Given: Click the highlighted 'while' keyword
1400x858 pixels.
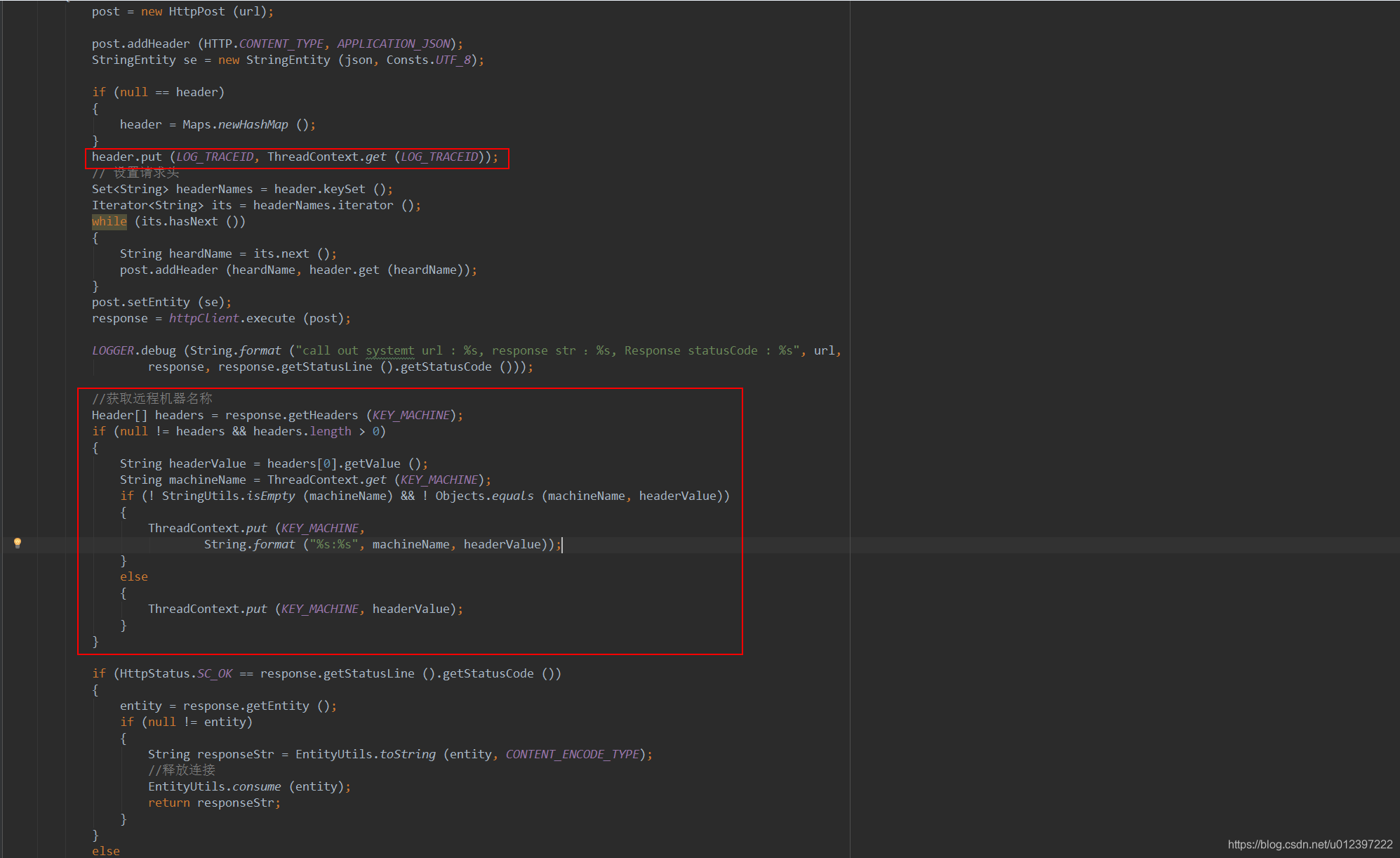Looking at the screenshot, I should coord(109,221).
